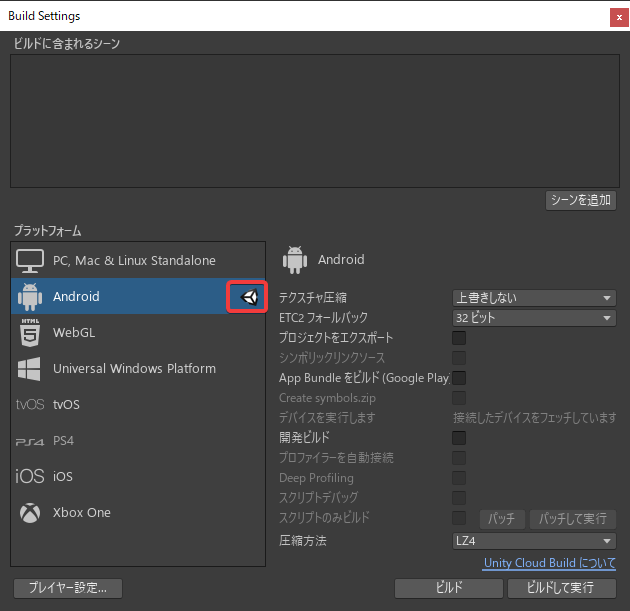This screenshot has height=611, width=630.
Task: Toggle スクリプトデバッグ checkbox
Action: (x=459, y=498)
